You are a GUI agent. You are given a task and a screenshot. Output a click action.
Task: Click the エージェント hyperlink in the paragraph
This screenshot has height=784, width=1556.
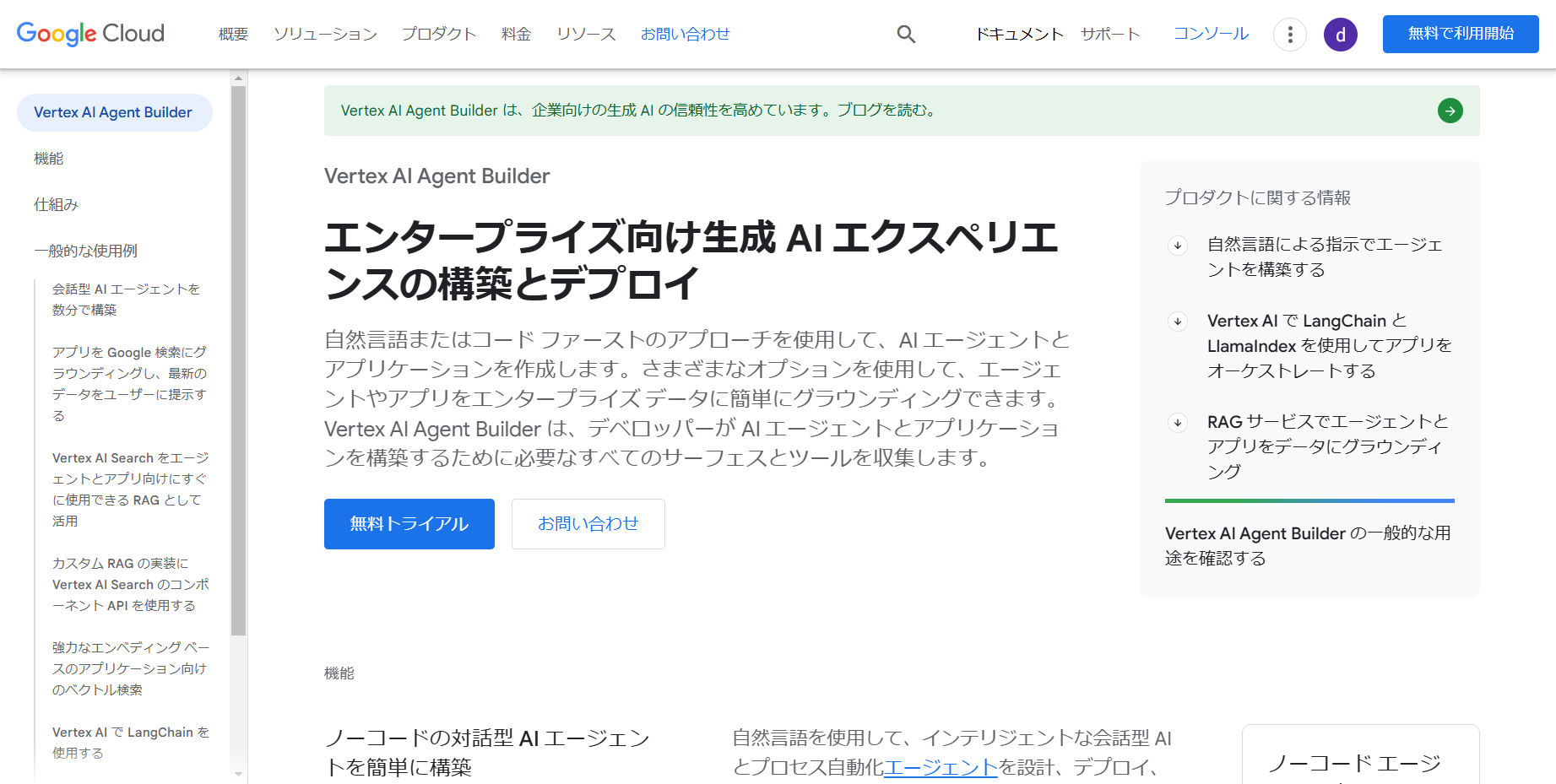pos(941,767)
